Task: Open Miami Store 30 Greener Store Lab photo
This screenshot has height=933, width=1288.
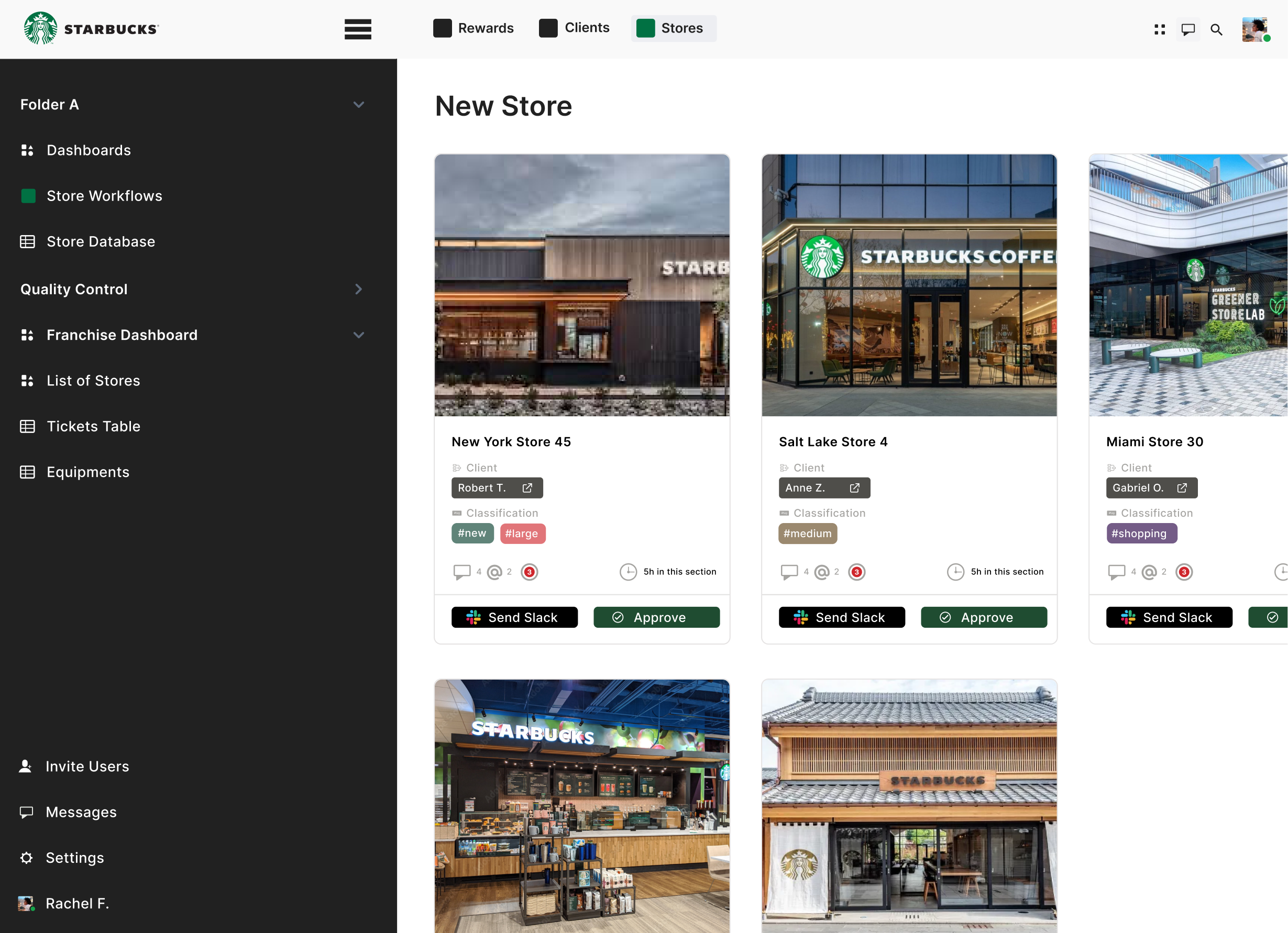Action: pyautogui.click(x=1188, y=285)
